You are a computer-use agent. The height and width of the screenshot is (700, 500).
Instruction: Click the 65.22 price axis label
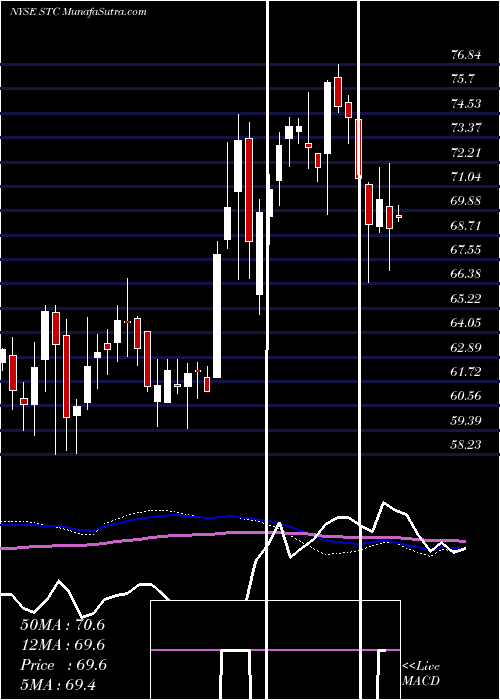pyautogui.click(x=466, y=298)
